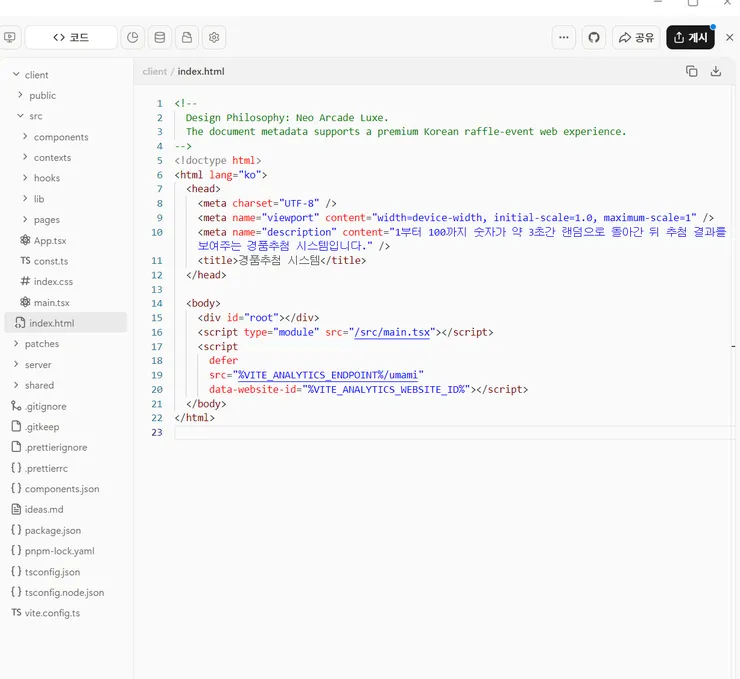Click the 게시 publish button

coord(690,37)
